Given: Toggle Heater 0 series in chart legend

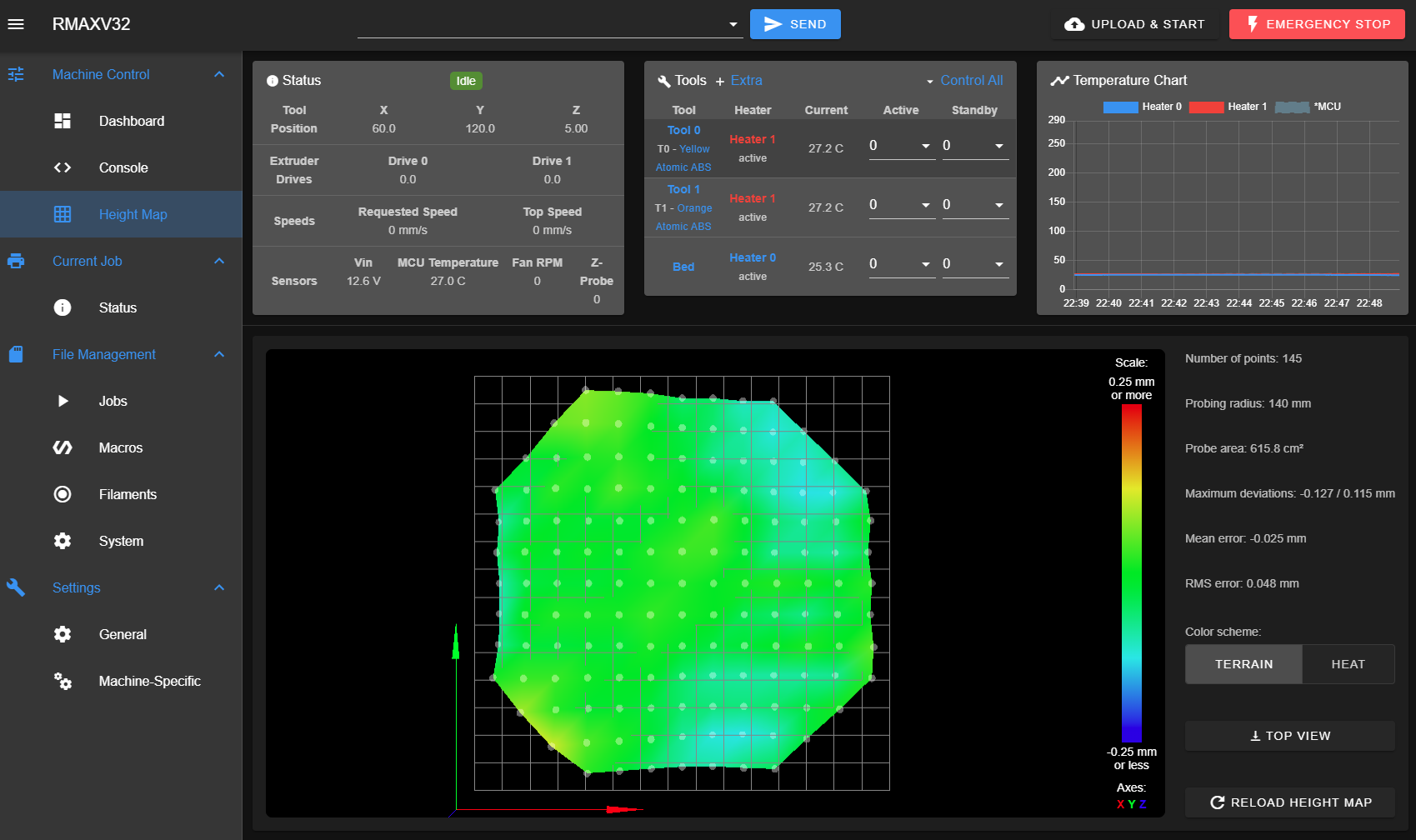Looking at the screenshot, I should tap(1142, 107).
